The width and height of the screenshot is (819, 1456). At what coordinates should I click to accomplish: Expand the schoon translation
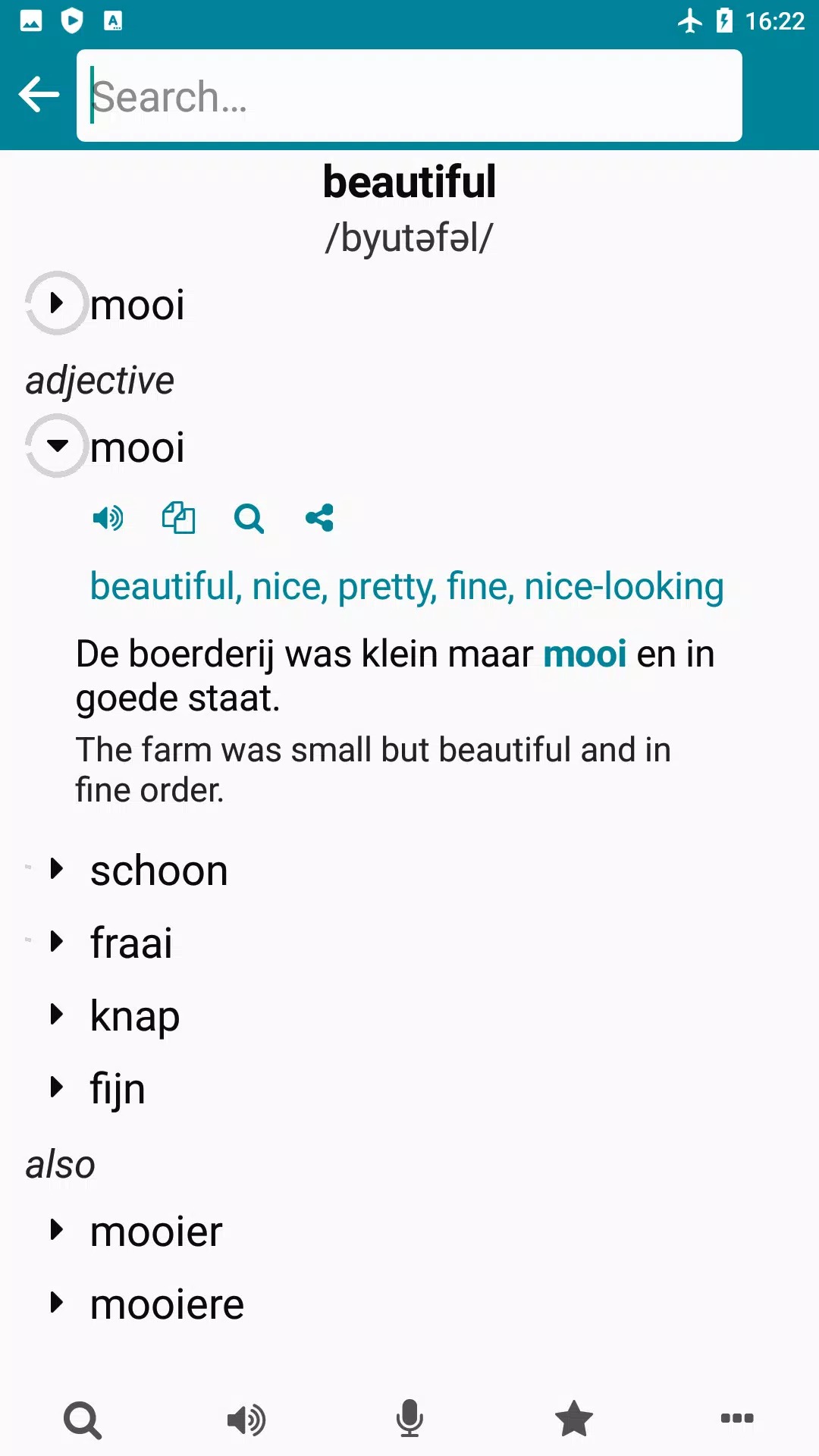[57, 869]
